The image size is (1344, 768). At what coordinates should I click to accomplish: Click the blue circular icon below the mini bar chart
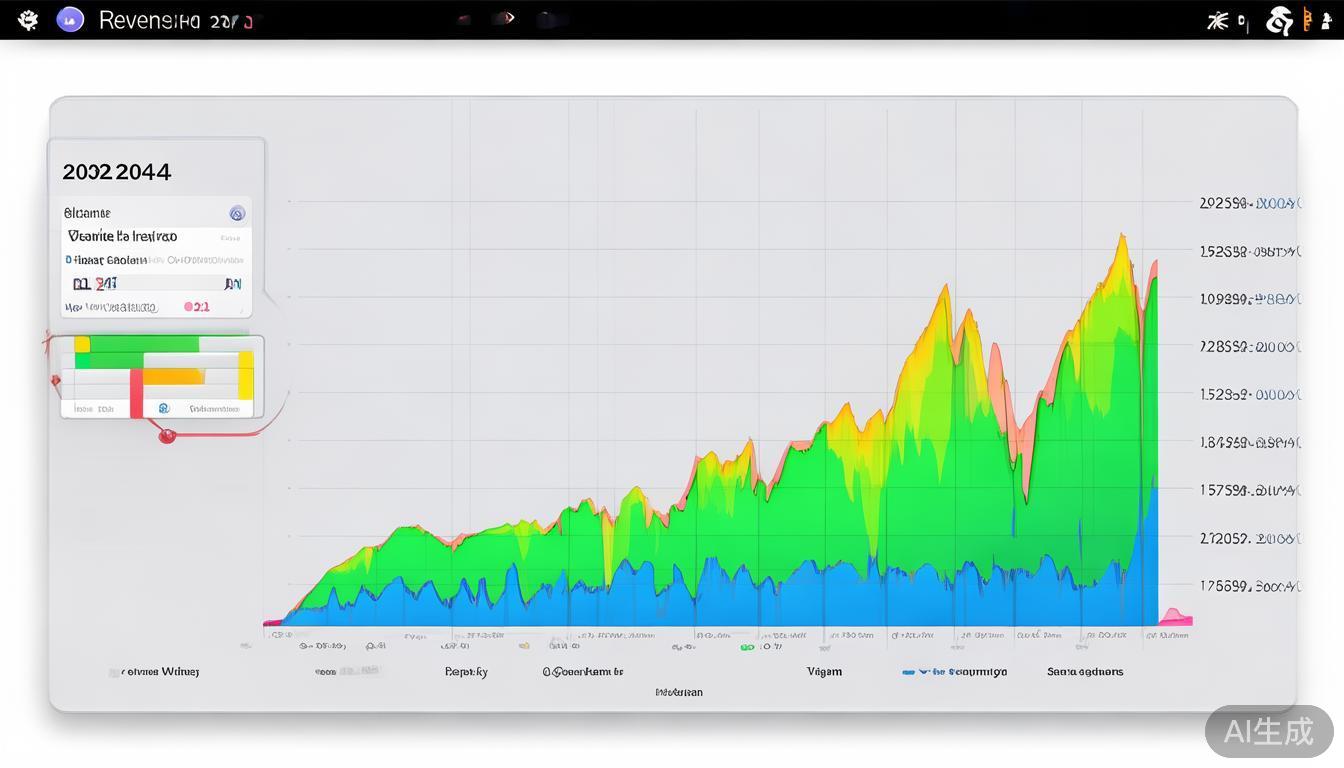[164, 408]
